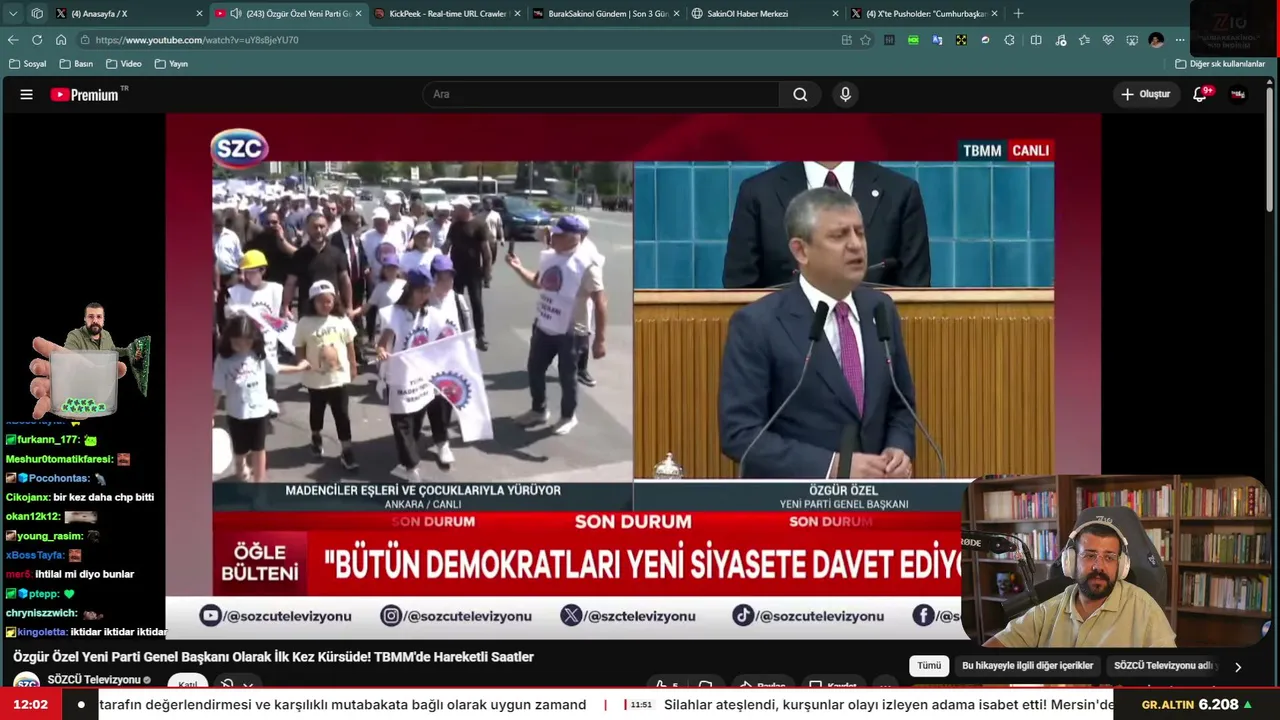Click chat user furkann_177
The image size is (1280, 720).
(45, 440)
